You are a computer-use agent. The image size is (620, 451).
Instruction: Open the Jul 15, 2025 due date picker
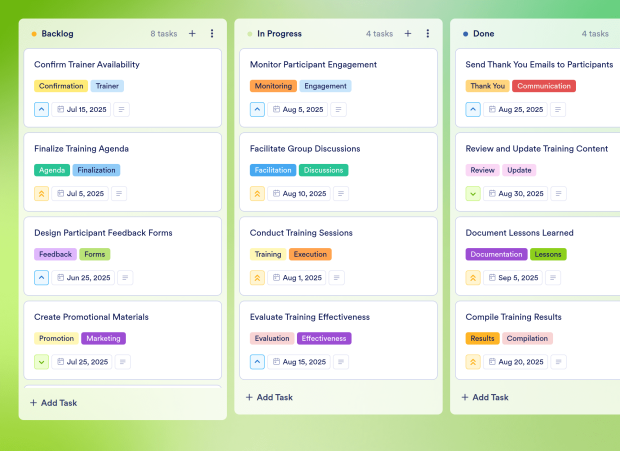(82, 109)
